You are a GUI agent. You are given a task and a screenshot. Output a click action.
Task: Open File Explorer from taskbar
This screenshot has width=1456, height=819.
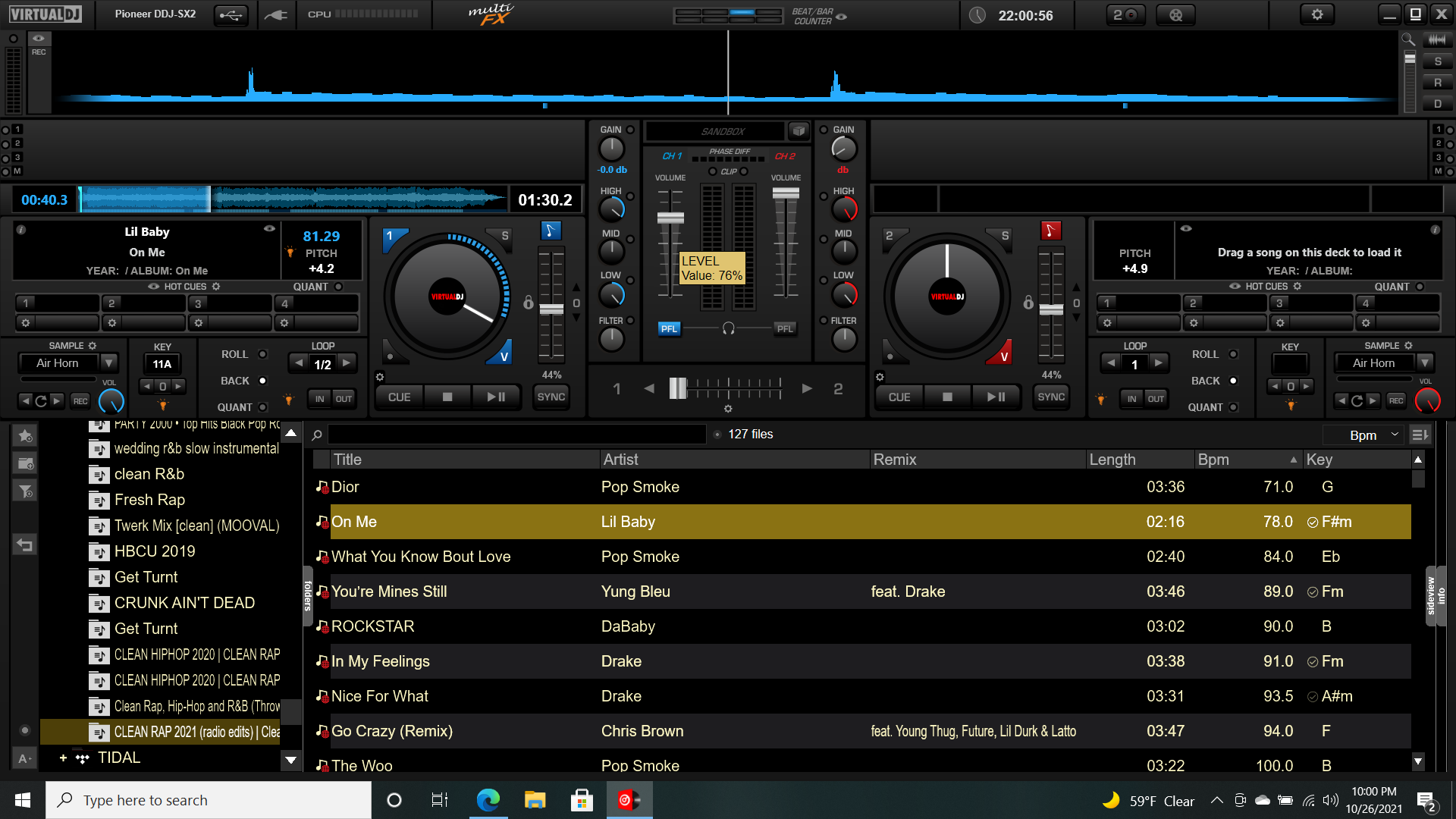535,800
